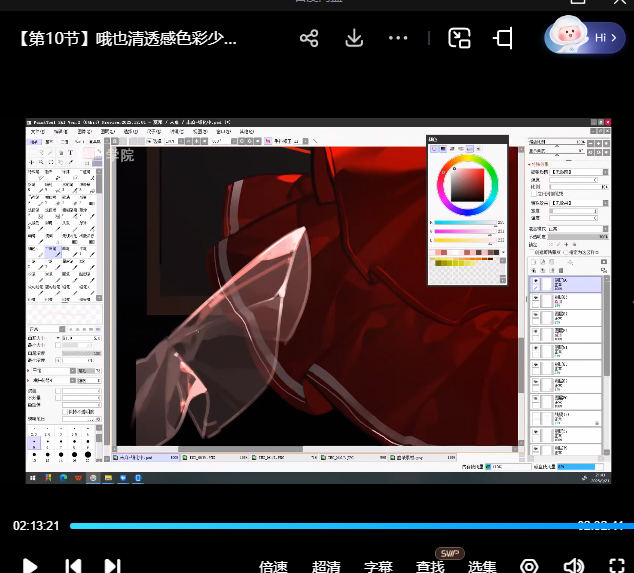Skip to the next video
This screenshot has width=634, height=573.
tap(113, 566)
